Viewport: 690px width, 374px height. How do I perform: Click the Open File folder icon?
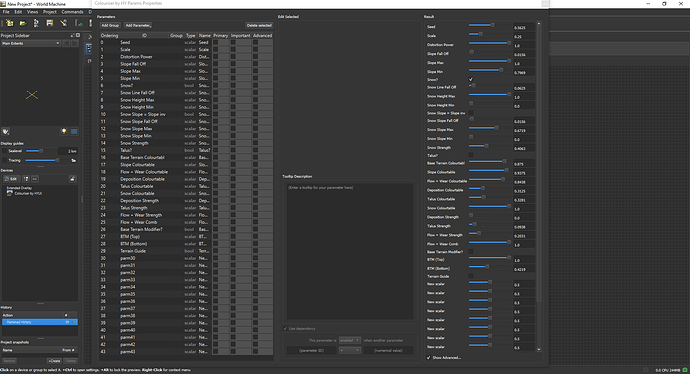pyautogui.click(x=23, y=23)
